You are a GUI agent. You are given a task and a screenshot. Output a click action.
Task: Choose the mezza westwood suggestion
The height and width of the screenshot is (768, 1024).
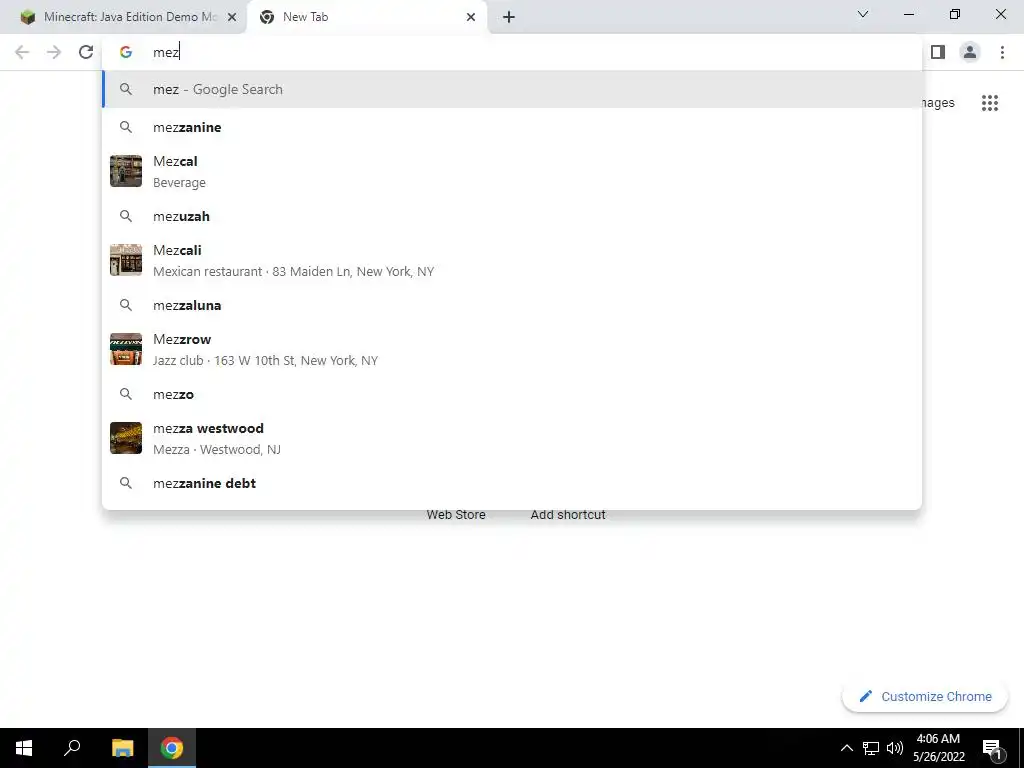coord(513,438)
